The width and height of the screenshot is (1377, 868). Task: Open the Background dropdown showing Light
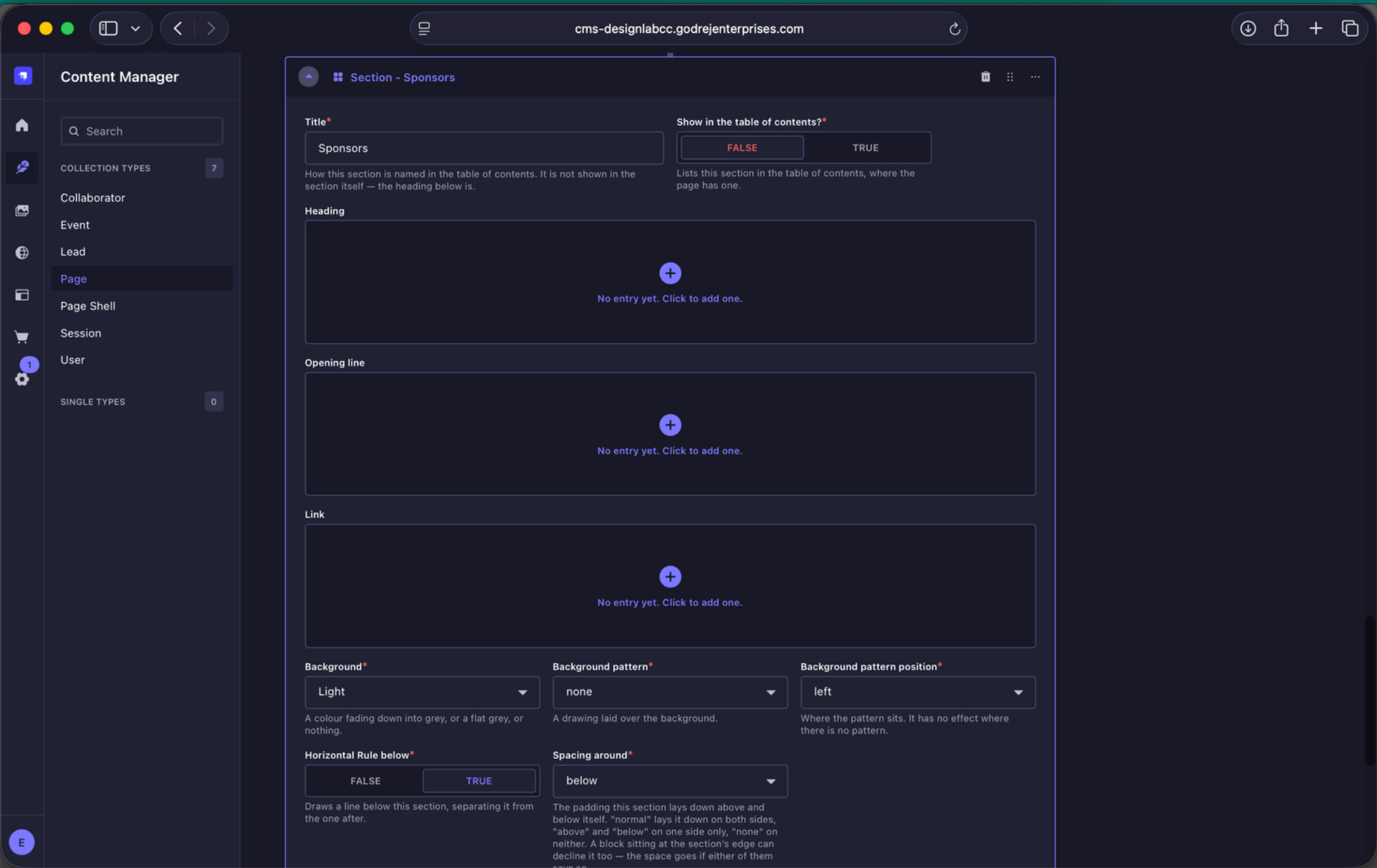point(422,692)
